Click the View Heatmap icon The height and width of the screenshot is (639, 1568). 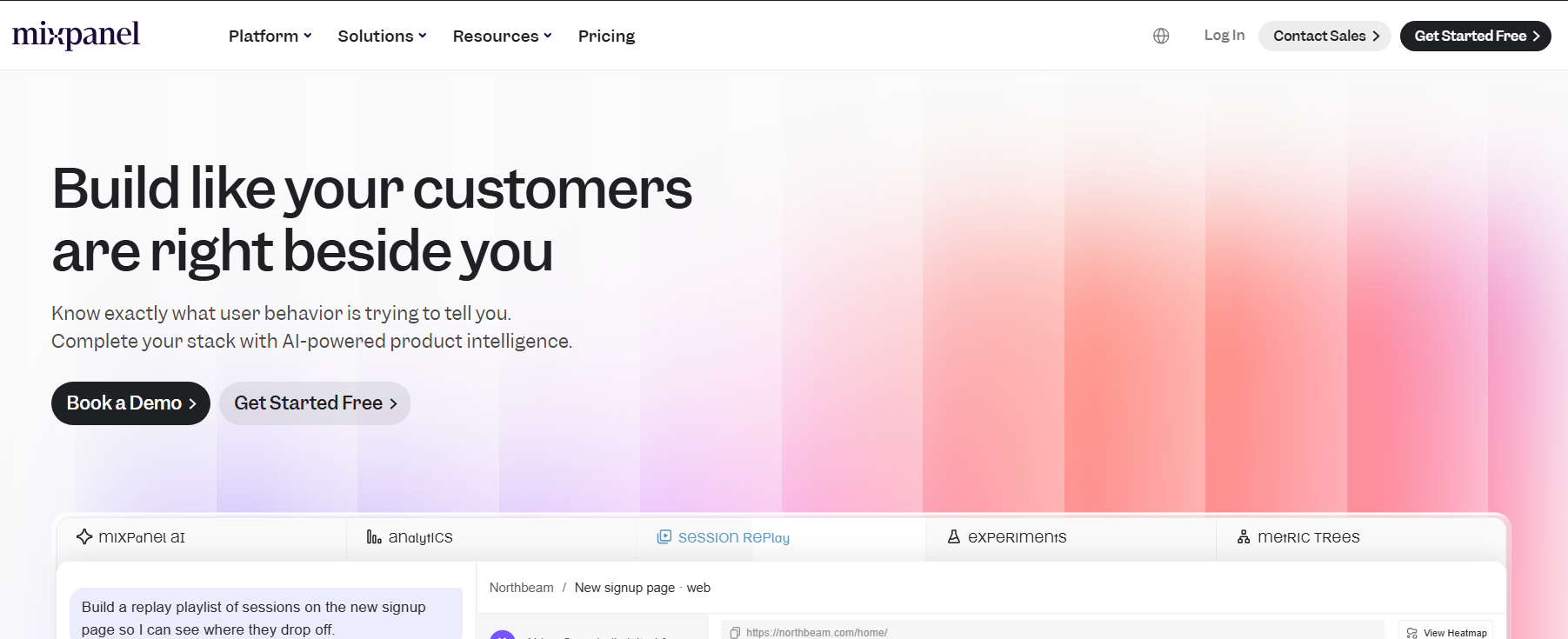1412,633
